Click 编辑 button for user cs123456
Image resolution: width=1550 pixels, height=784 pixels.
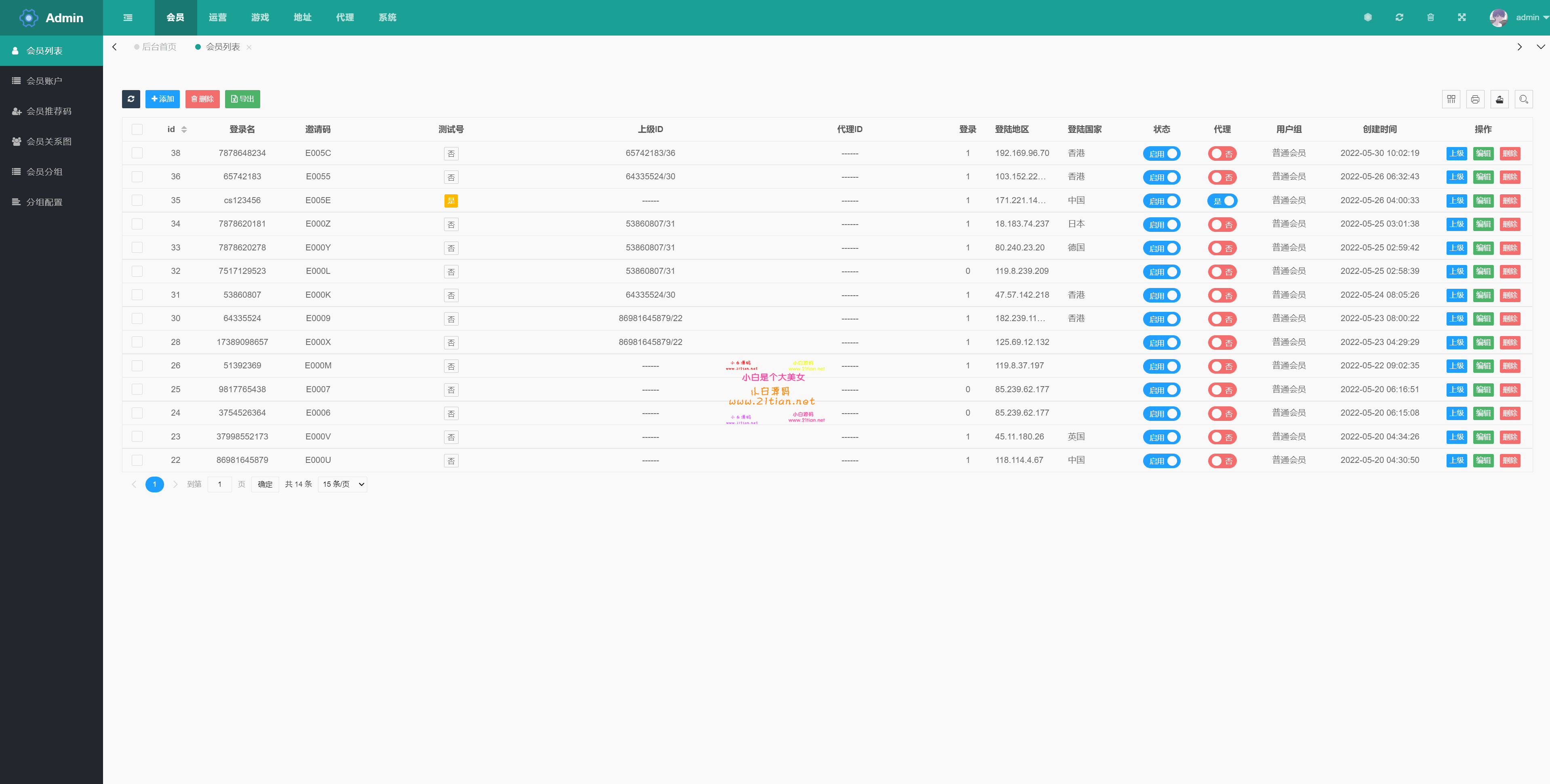pyautogui.click(x=1483, y=200)
